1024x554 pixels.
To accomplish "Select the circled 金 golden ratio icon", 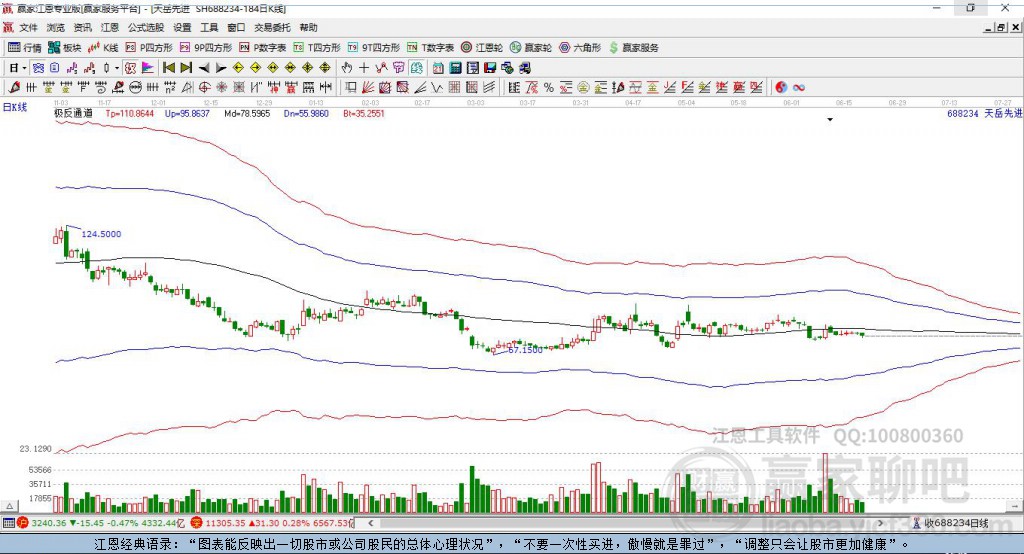I will (x=583, y=88).
